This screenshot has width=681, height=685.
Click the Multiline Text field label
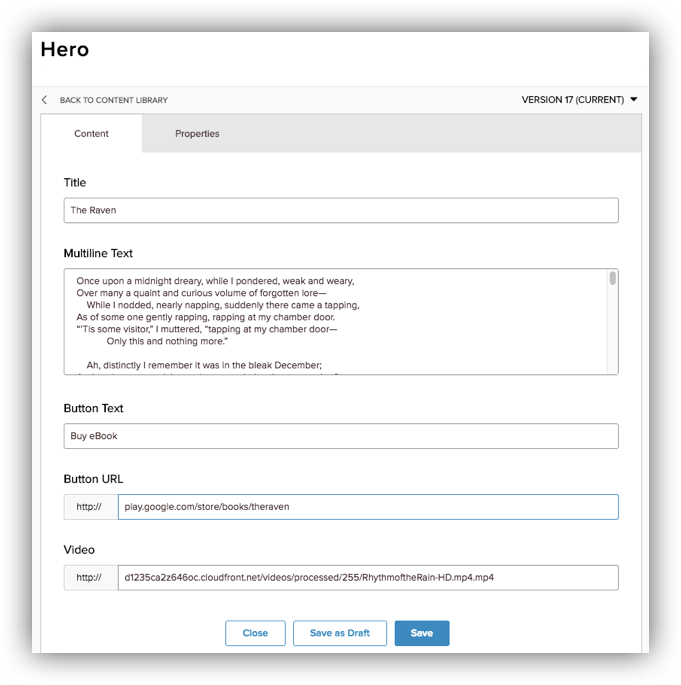(x=98, y=254)
